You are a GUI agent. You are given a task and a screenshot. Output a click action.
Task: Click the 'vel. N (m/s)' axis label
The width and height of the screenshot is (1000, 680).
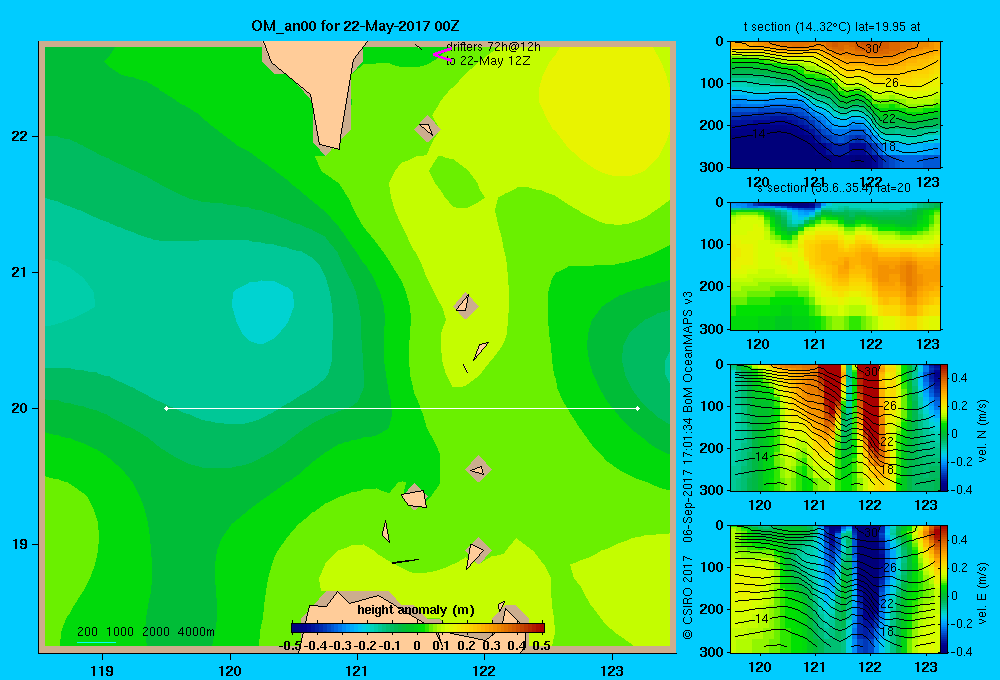pos(982,431)
